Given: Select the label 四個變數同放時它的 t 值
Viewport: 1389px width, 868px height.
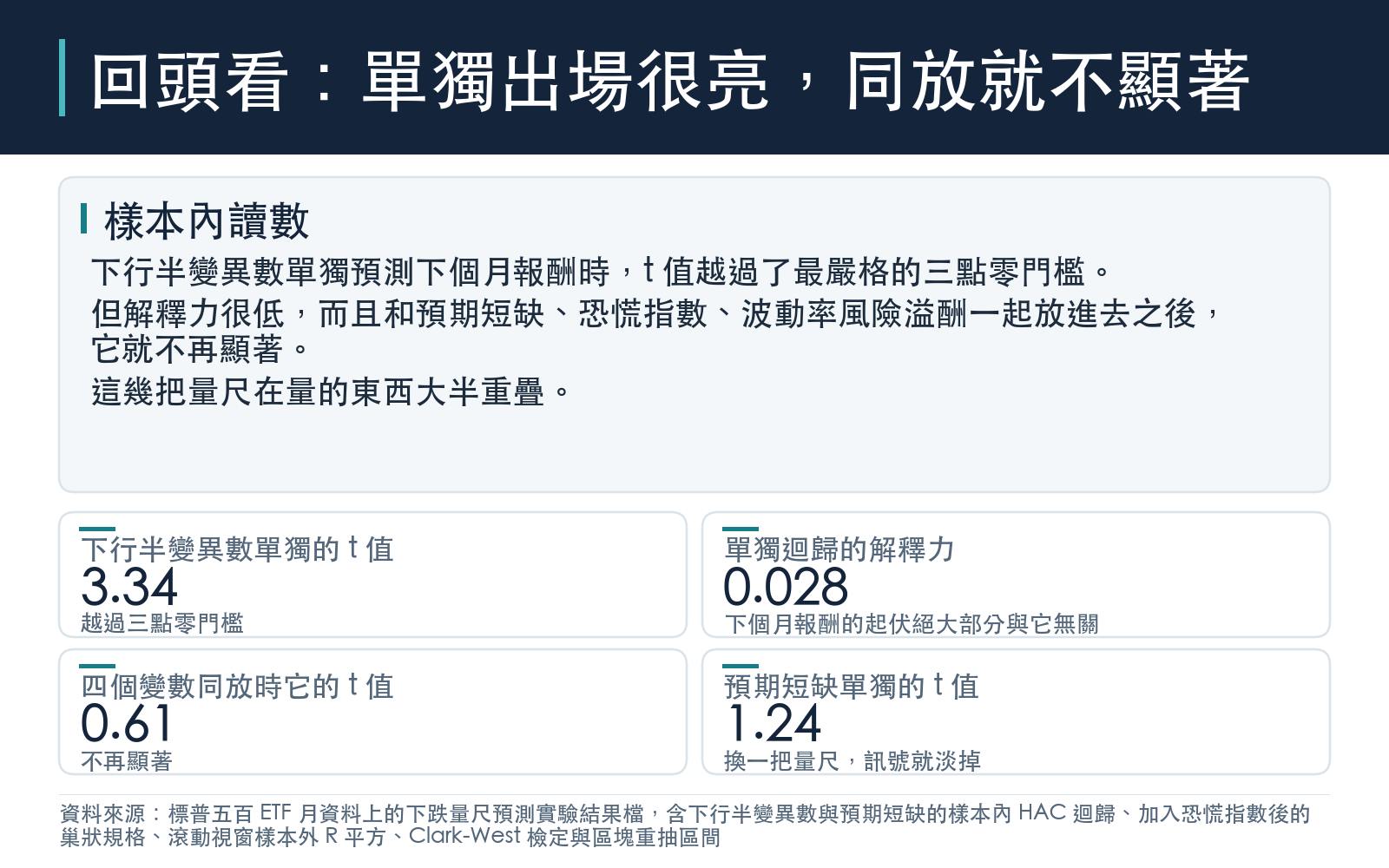Looking at the screenshot, I should click(237, 686).
